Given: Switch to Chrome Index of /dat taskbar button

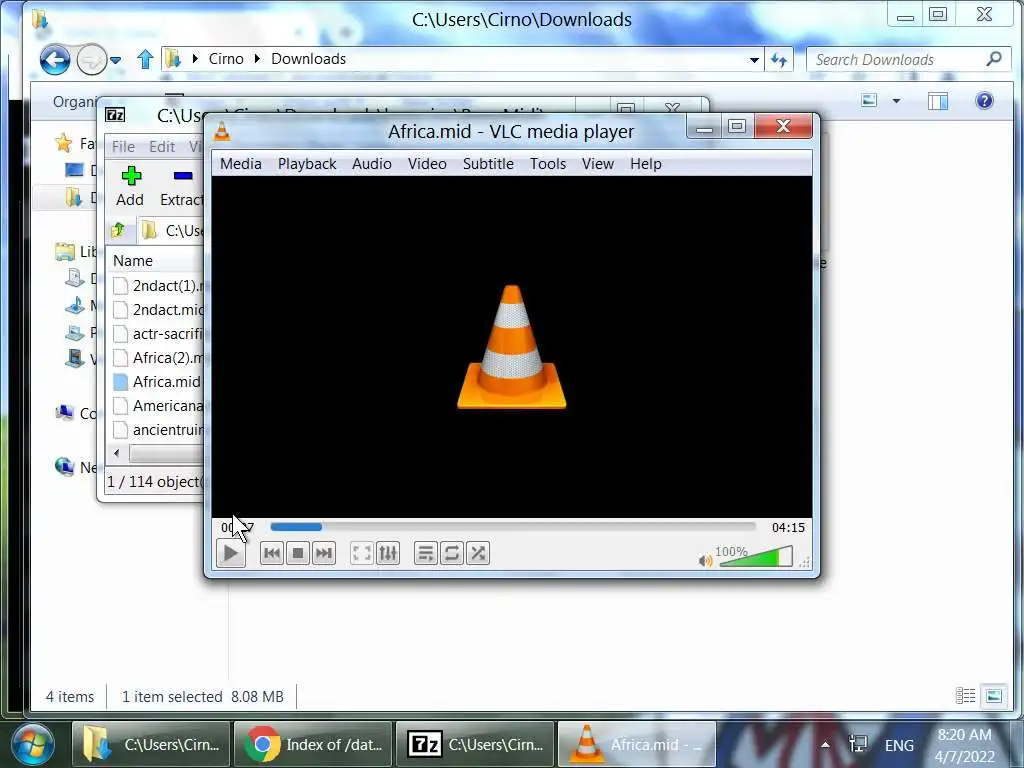Looking at the screenshot, I should (x=313, y=744).
